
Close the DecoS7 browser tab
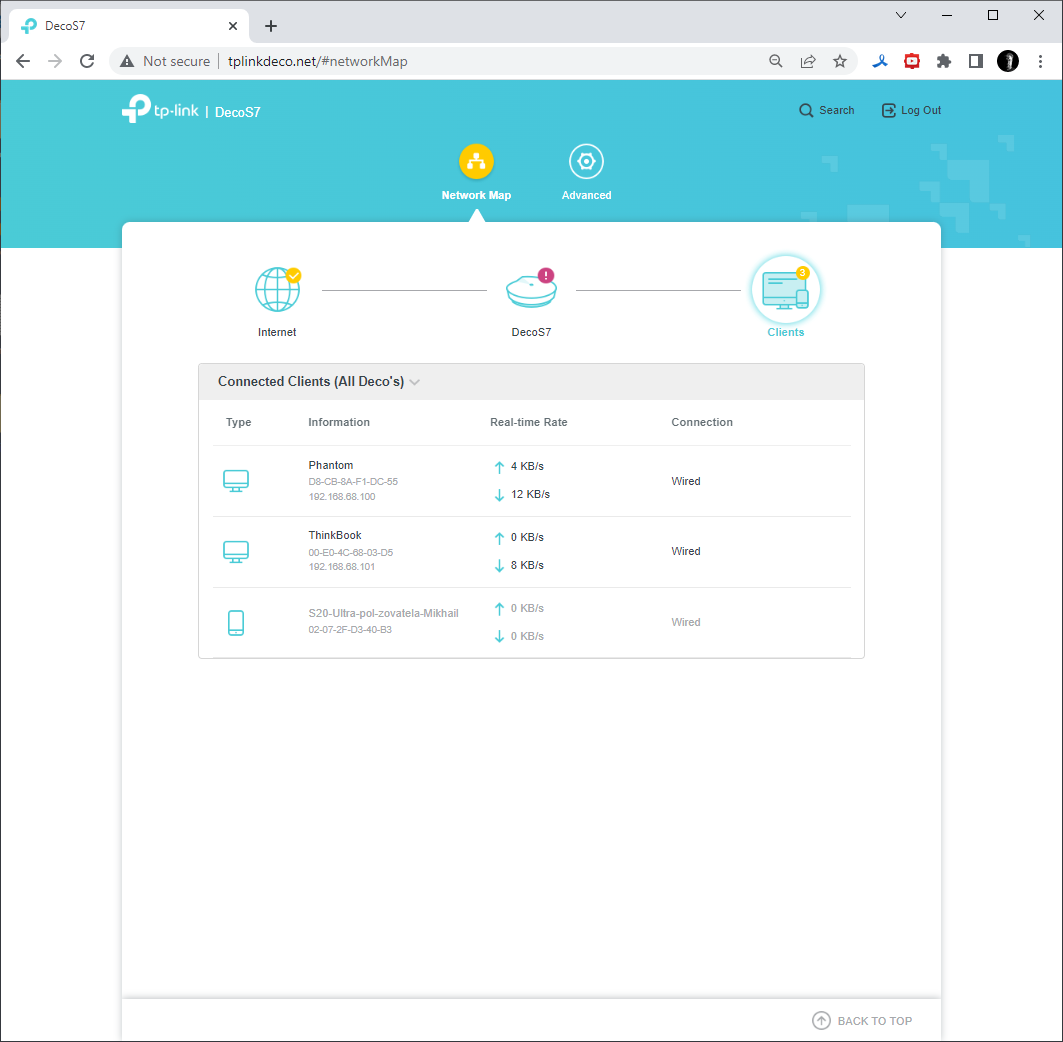[233, 26]
